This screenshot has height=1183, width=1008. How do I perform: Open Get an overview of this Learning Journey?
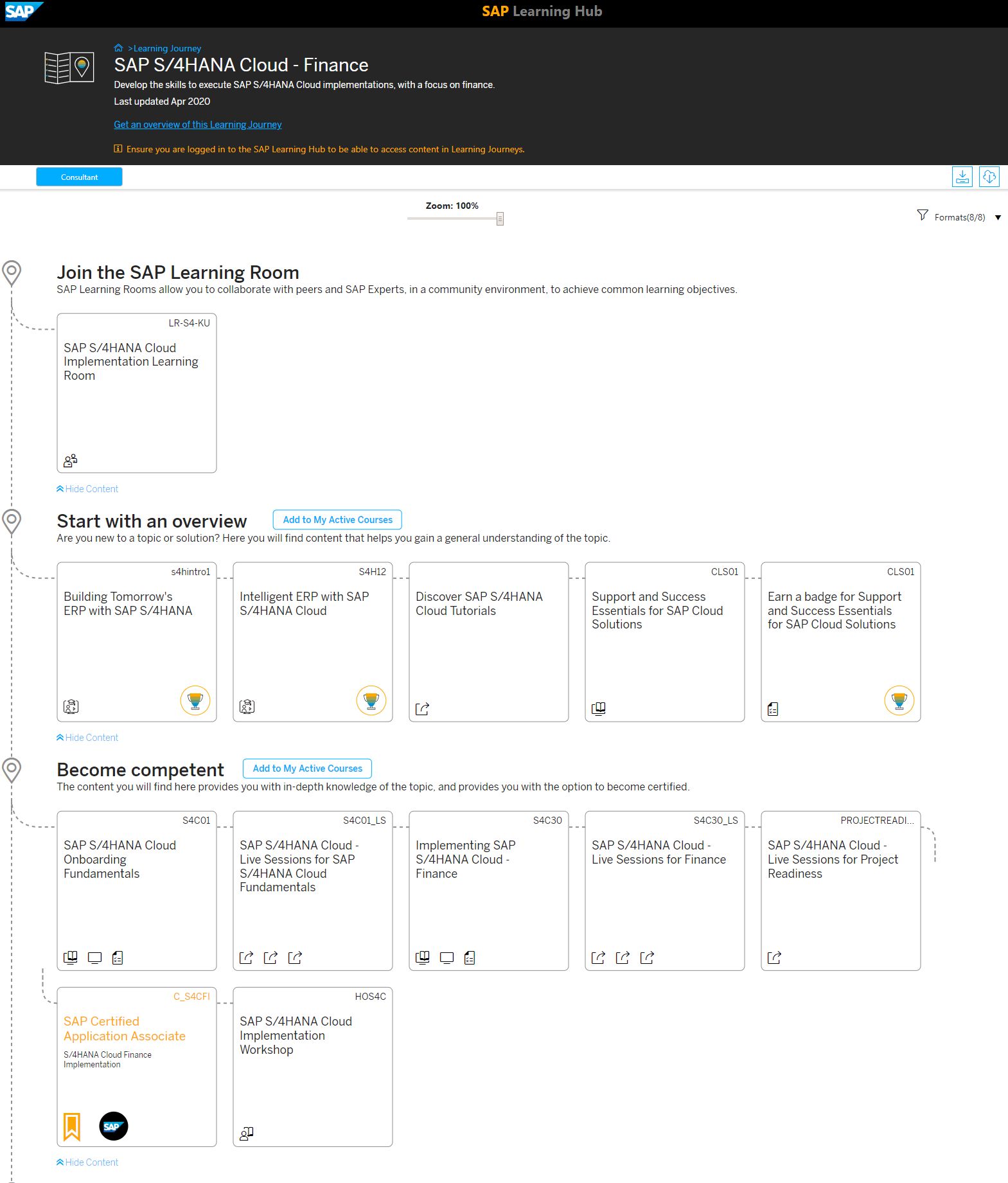198,125
